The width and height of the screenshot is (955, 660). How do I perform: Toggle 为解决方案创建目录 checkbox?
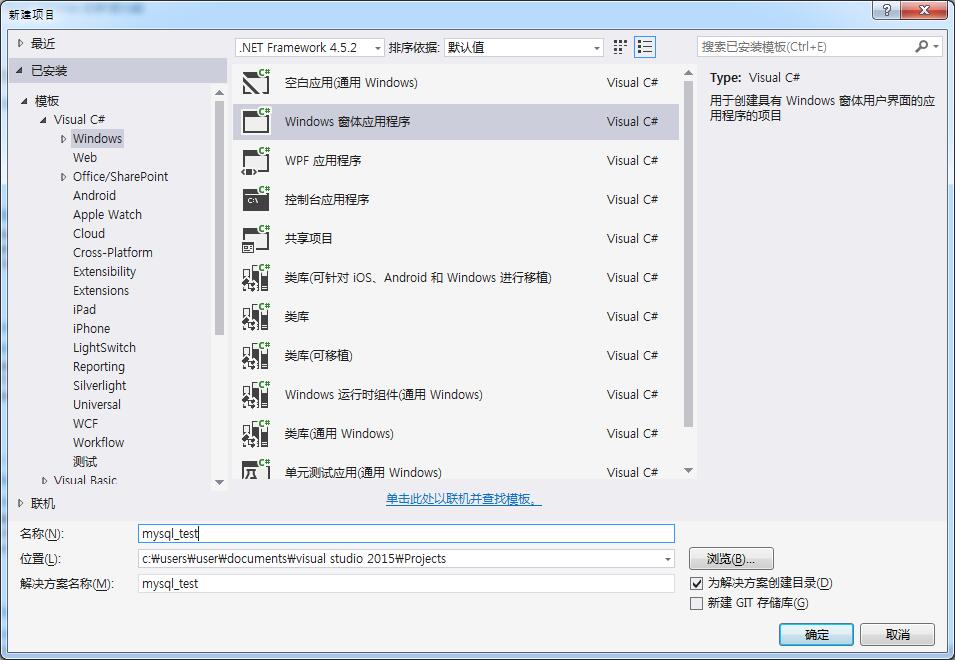696,583
